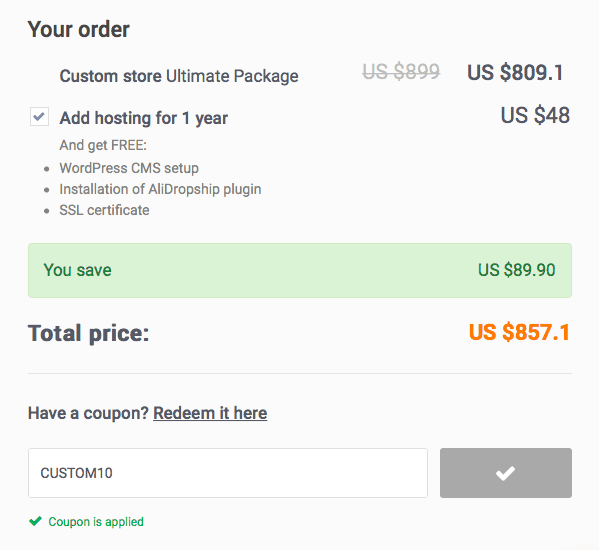Click the Total price US $857.1 amount
The width and height of the screenshot is (599, 550).
519,332
